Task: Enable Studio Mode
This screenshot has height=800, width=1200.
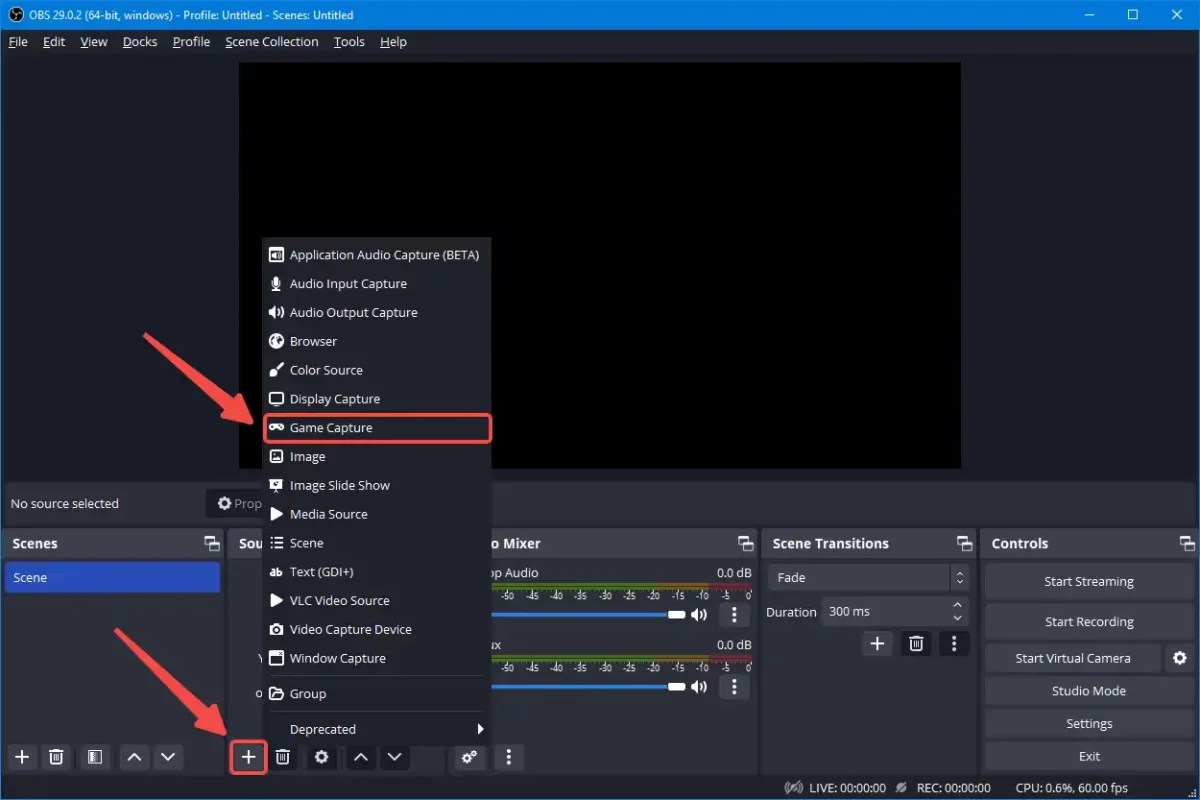Action: 1088,690
